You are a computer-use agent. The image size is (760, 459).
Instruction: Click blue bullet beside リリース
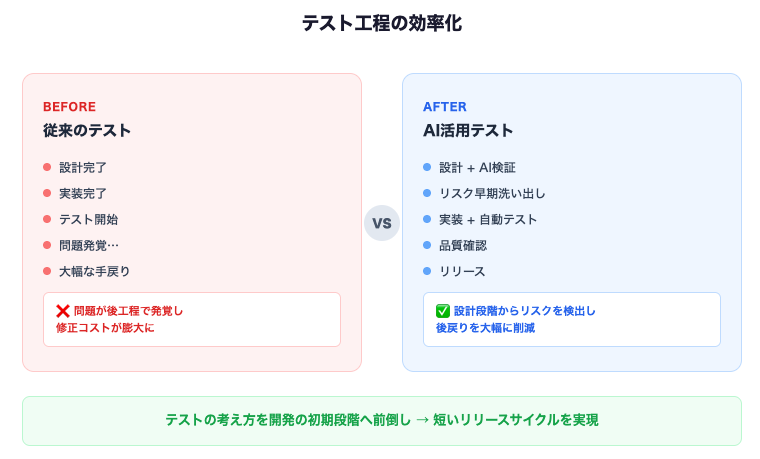[427, 271]
